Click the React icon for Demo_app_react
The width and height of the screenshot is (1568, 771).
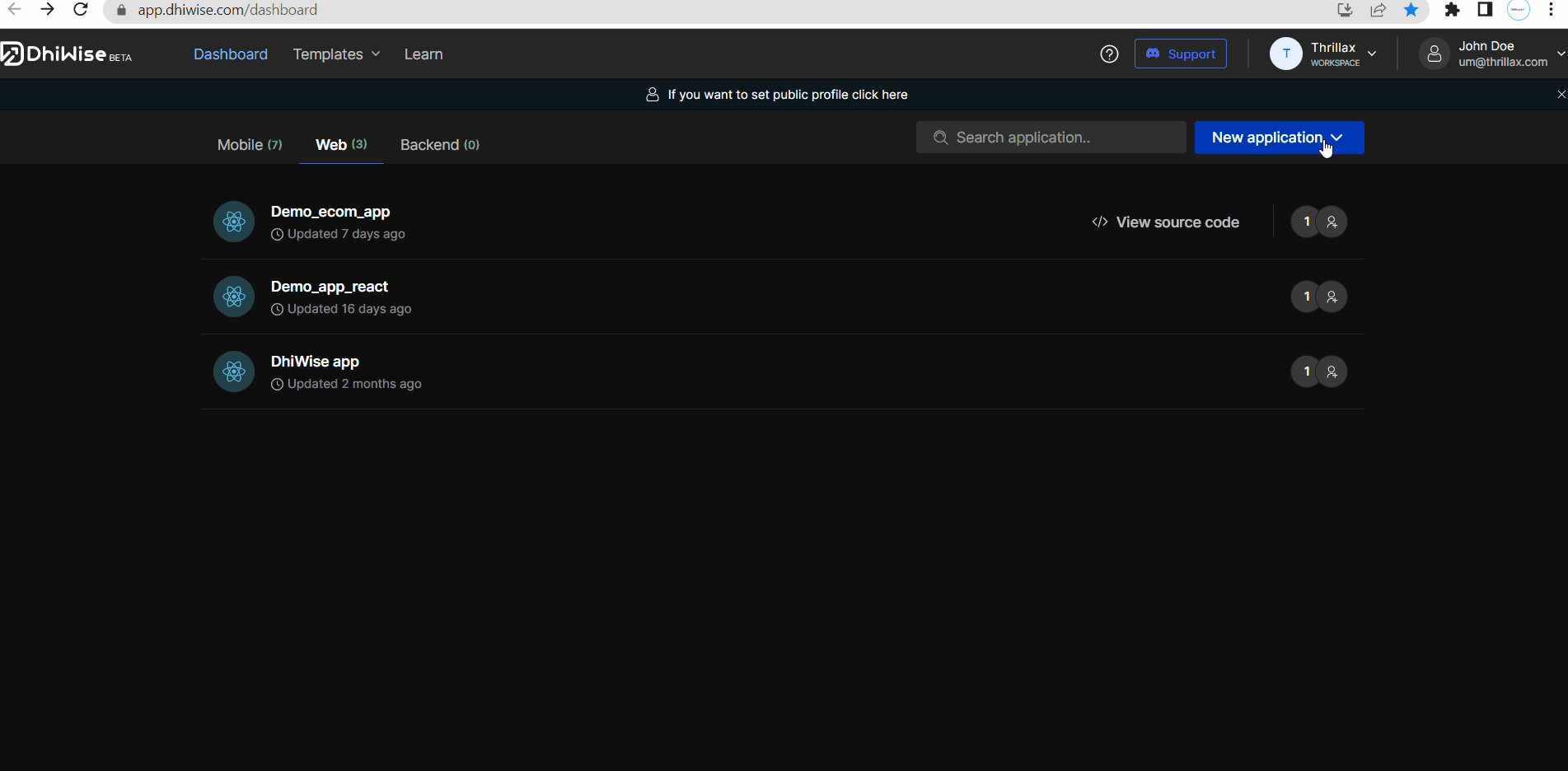click(x=234, y=297)
